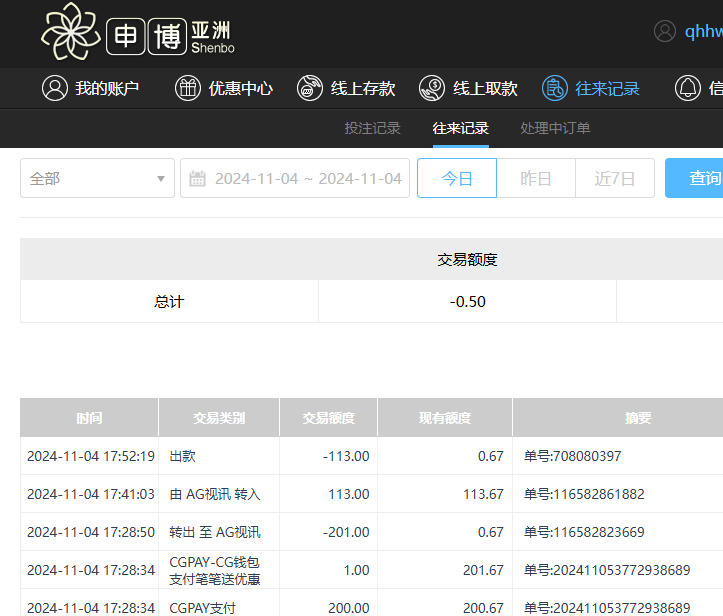
Task: Expand dropdown arrow next to 全部
Action: tap(160, 179)
